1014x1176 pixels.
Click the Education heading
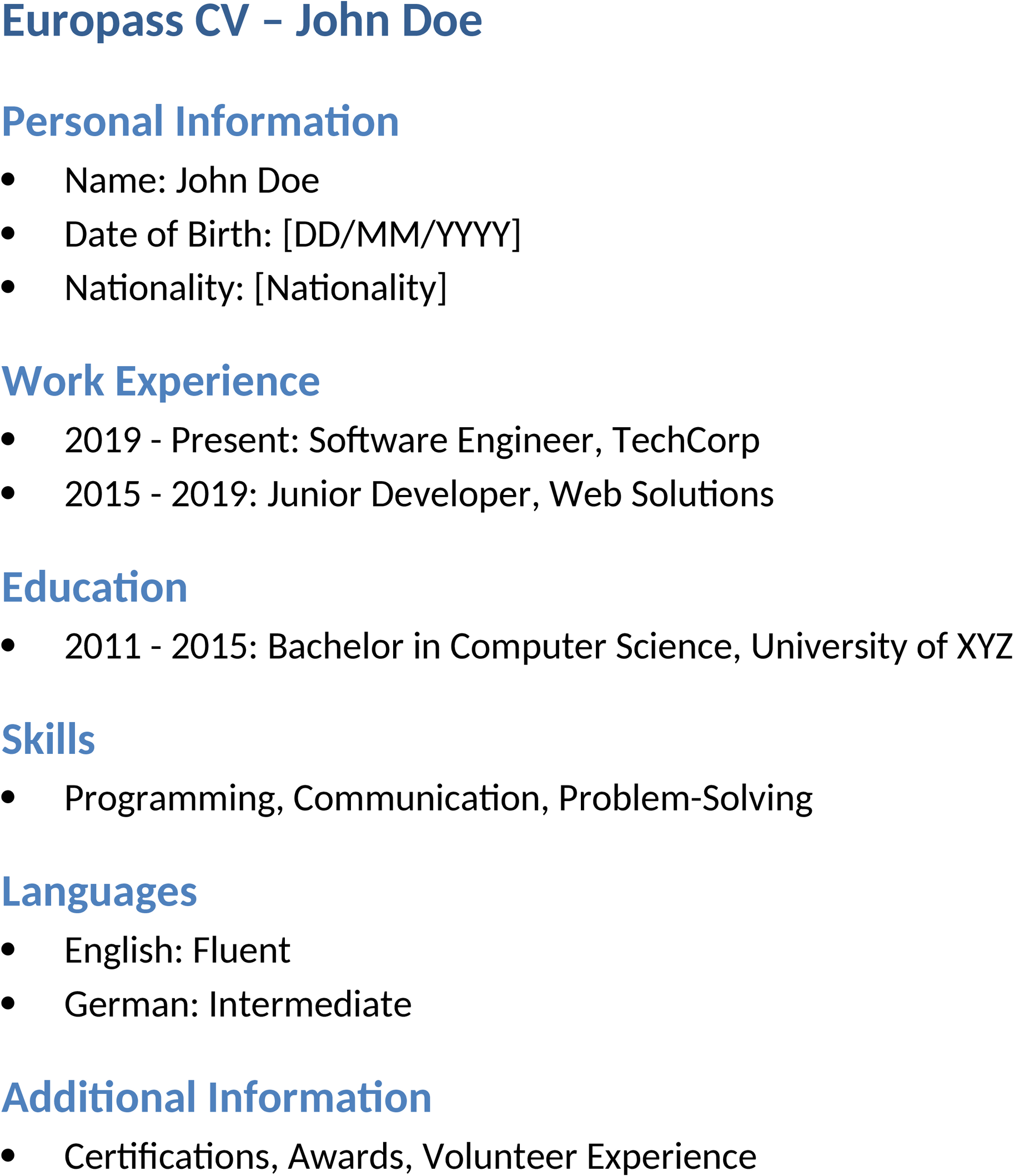pos(95,587)
